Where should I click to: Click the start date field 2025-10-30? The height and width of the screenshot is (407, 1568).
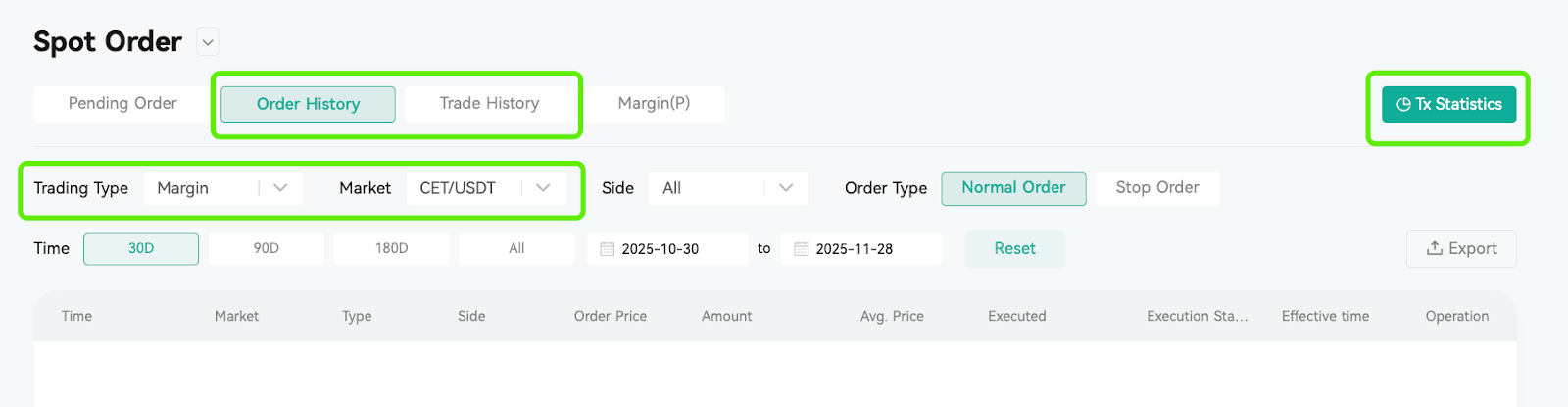[x=667, y=249]
